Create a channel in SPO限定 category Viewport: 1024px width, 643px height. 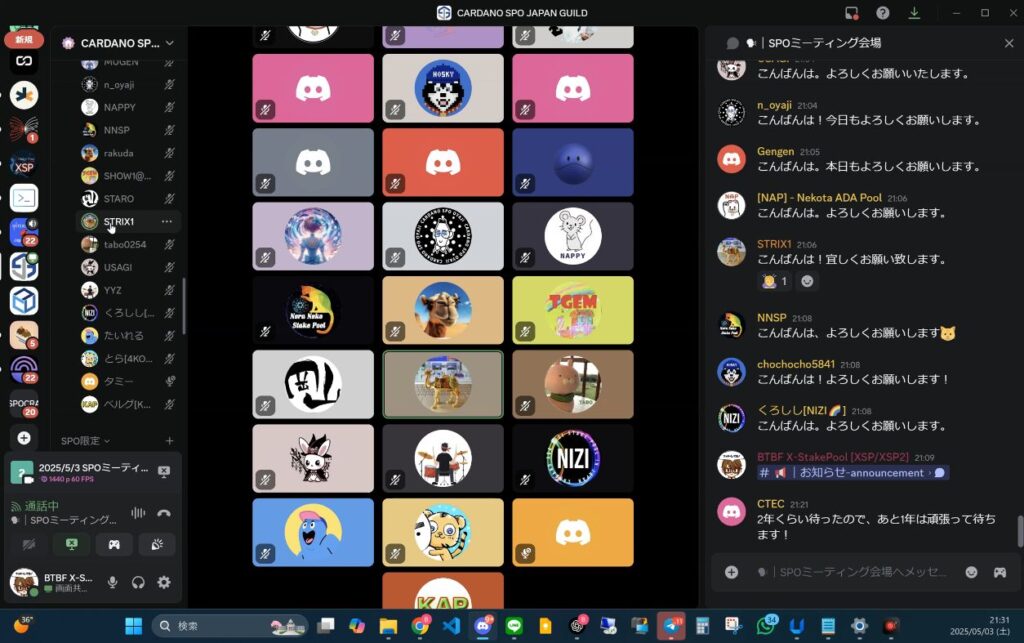pyautogui.click(x=169, y=441)
